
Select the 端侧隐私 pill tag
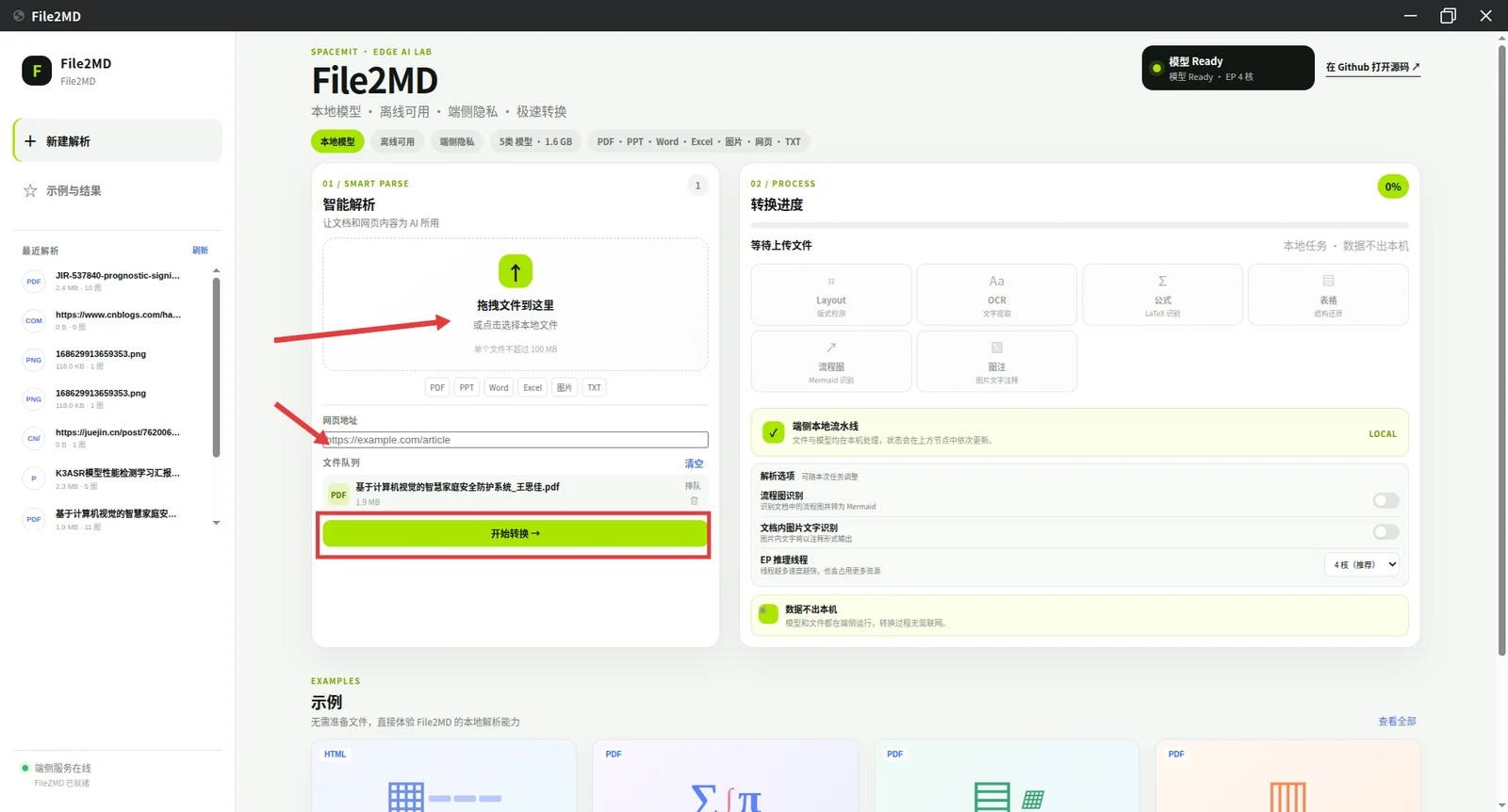click(x=457, y=141)
